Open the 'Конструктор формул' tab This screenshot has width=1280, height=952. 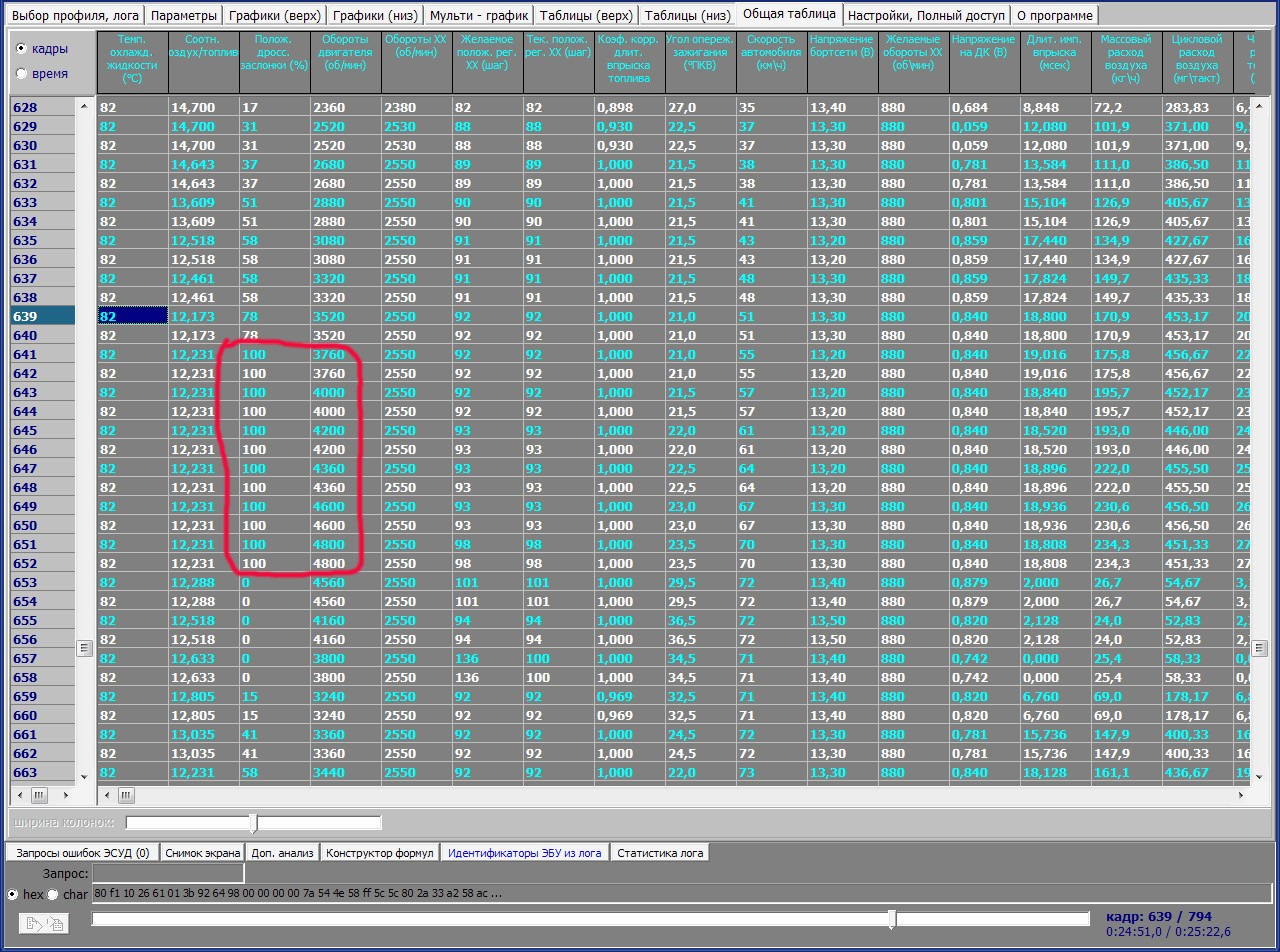[x=380, y=853]
